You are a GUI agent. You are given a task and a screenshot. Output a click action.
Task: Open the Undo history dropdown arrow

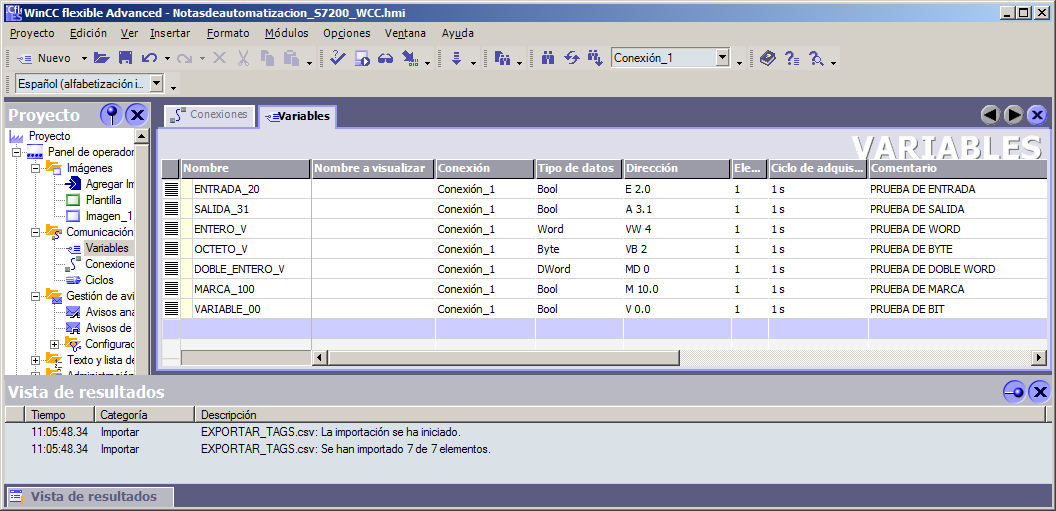pos(166,59)
